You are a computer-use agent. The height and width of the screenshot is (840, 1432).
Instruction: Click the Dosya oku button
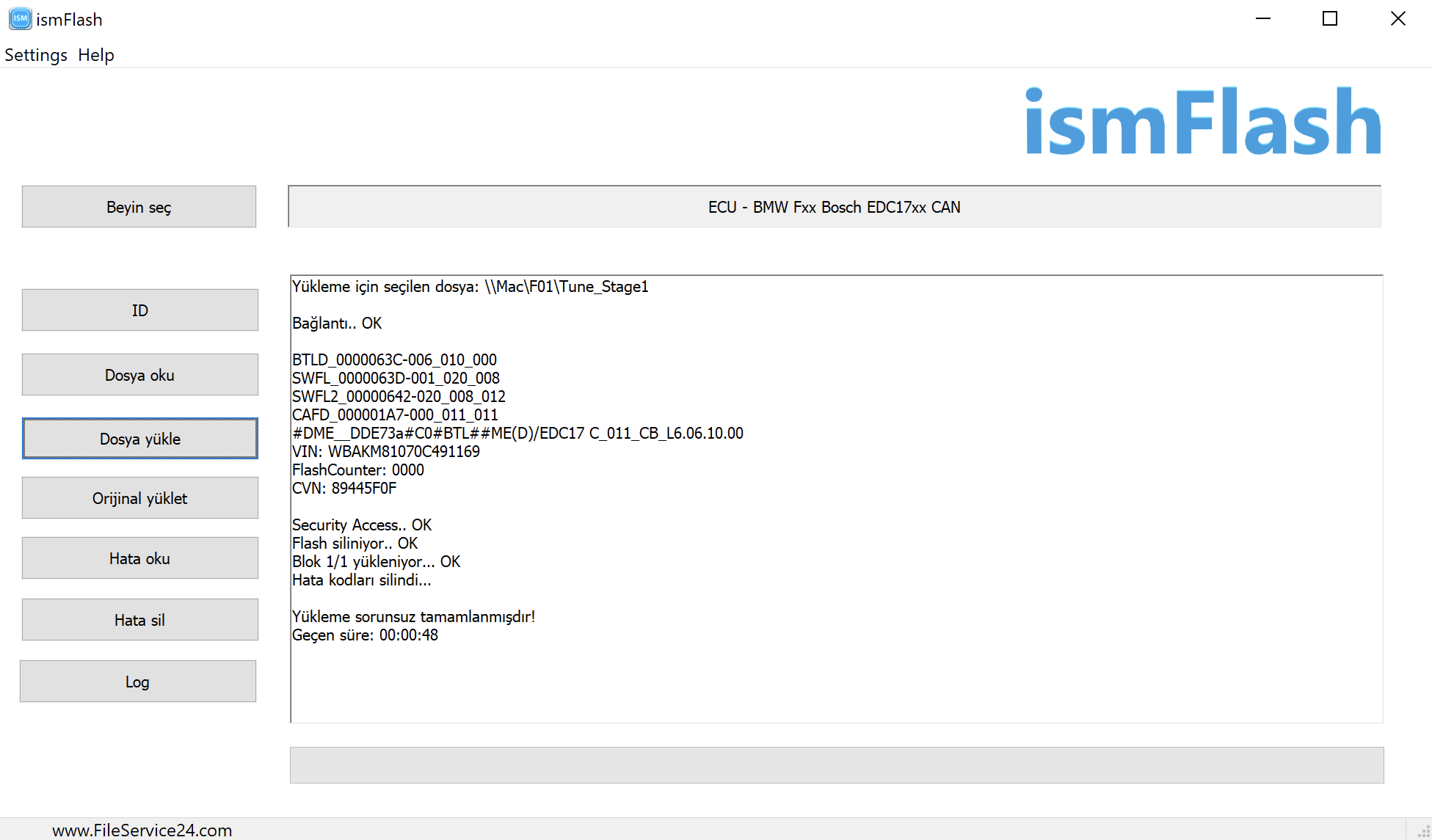pyautogui.click(x=140, y=375)
